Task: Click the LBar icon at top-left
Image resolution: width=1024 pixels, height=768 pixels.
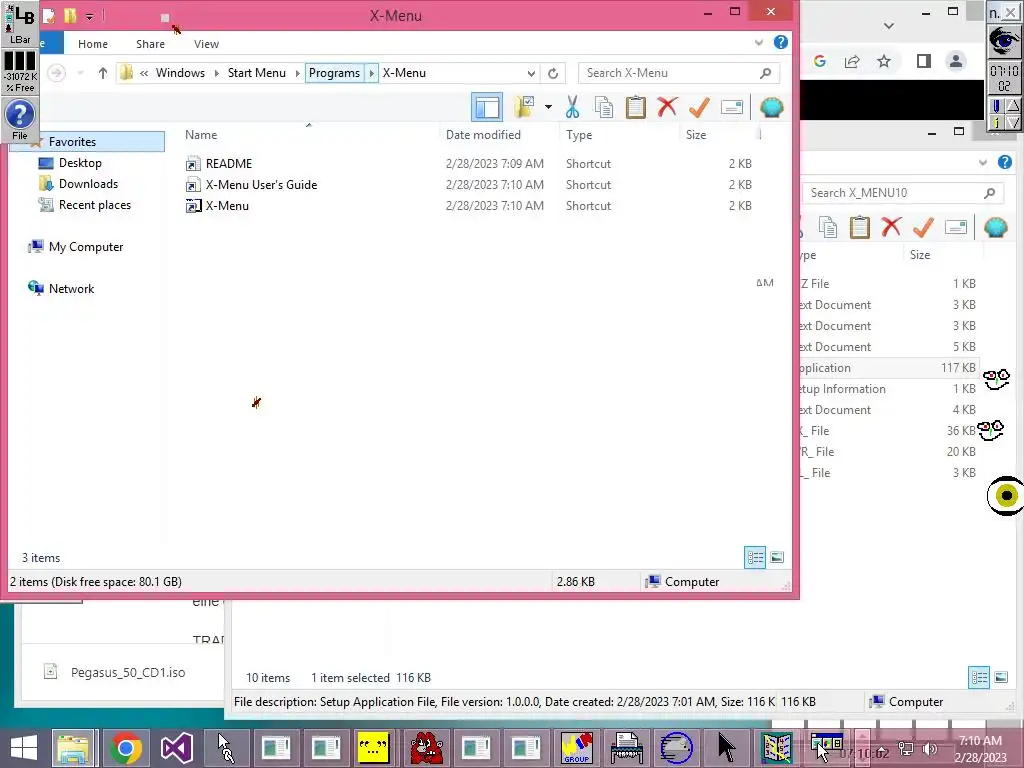Action: pyautogui.click(x=20, y=24)
